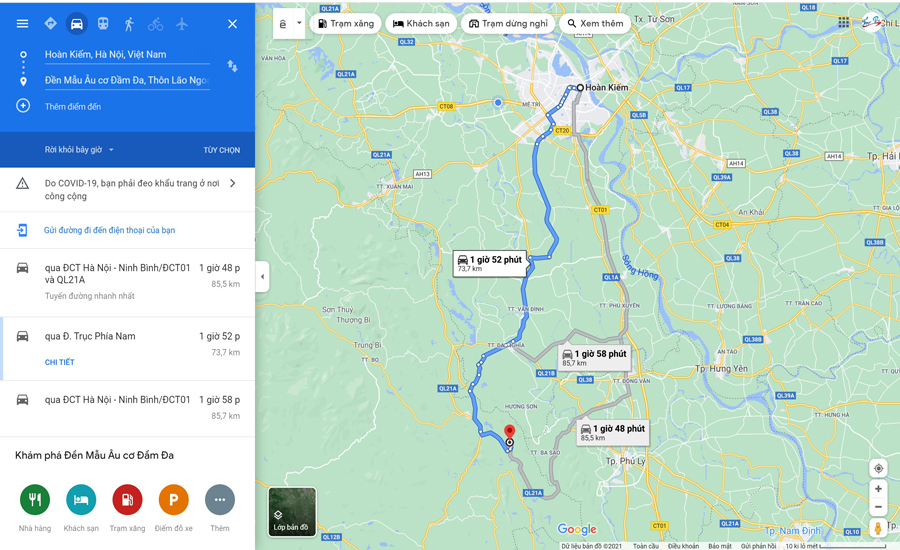
Task: Search nearby Nhà hàng restaurants
Action: pyautogui.click(x=35, y=508)
